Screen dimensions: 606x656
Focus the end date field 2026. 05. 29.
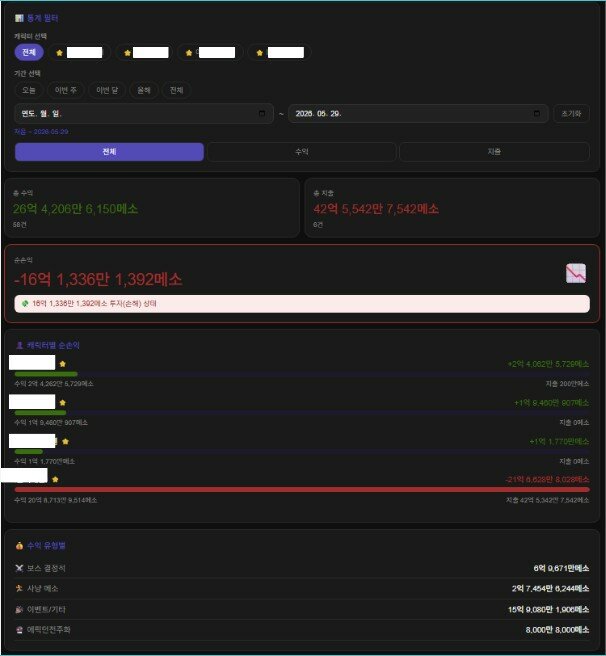click(418, 113)
